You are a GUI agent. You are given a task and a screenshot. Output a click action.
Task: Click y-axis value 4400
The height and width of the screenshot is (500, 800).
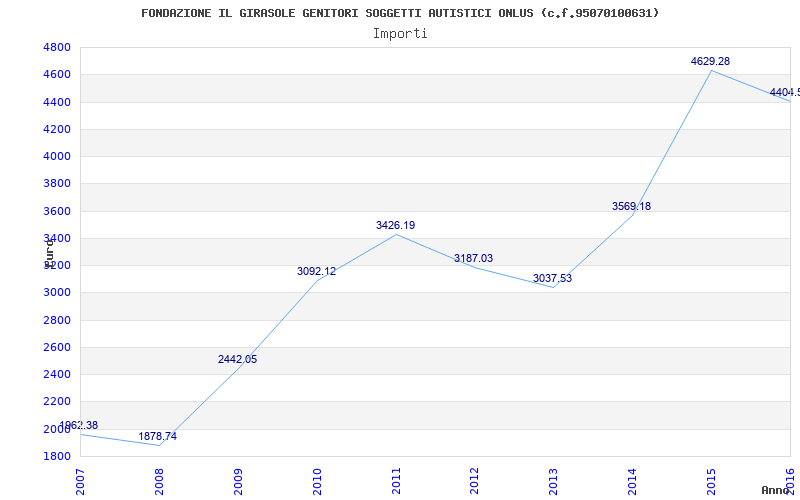(x=57, y=102)
